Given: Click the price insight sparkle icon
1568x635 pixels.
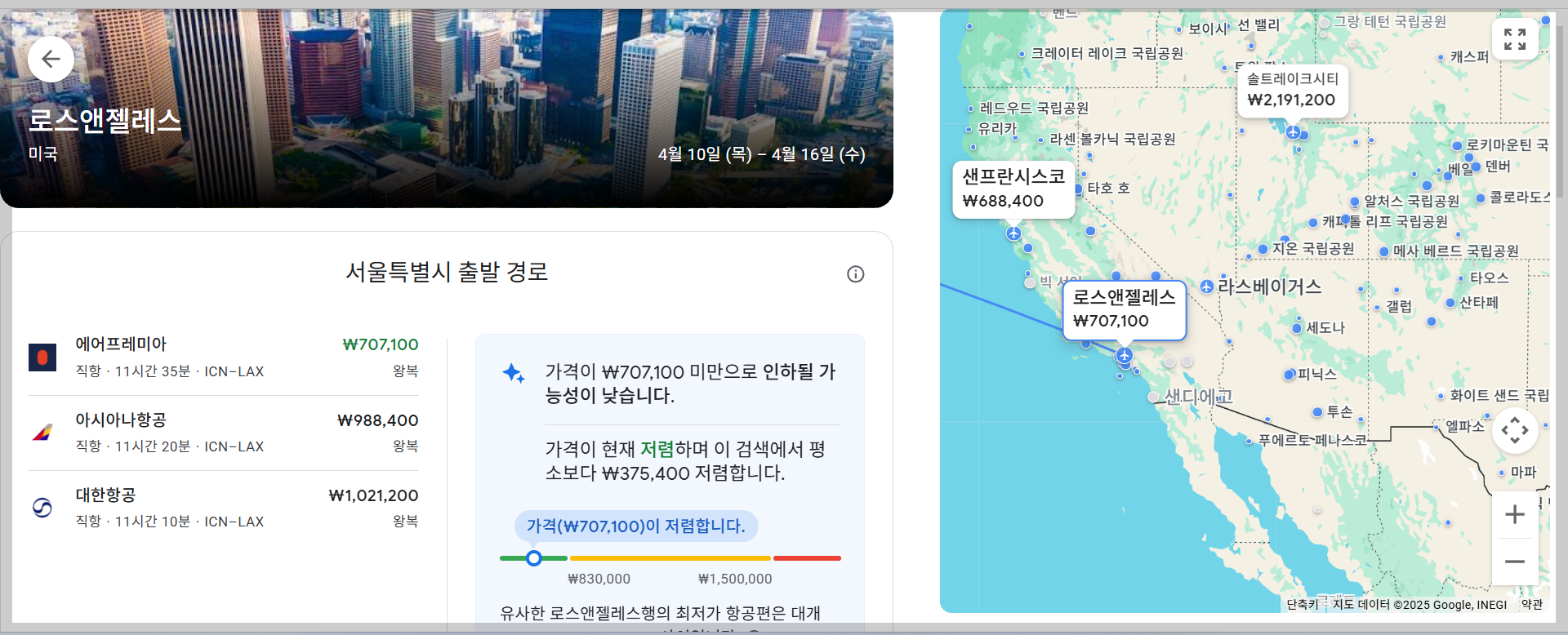Looking at the screenshot, I should [513, 374].
